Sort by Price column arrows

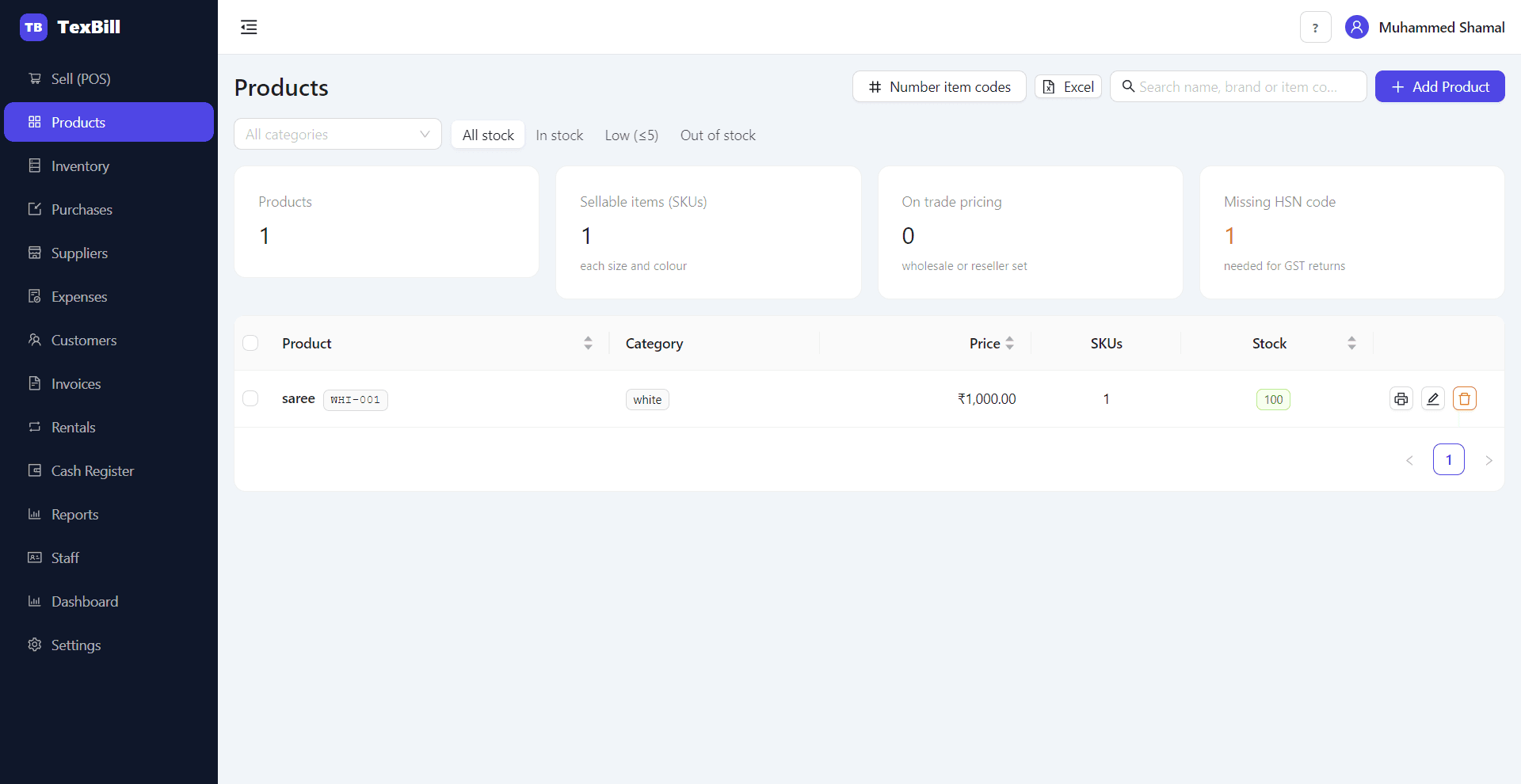[1009, 343]
